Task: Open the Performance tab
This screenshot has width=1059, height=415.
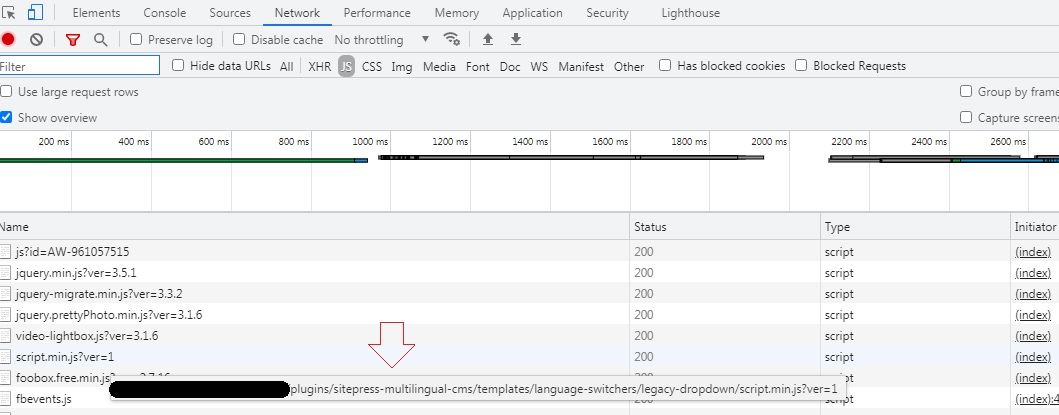Action: point(377,13)
